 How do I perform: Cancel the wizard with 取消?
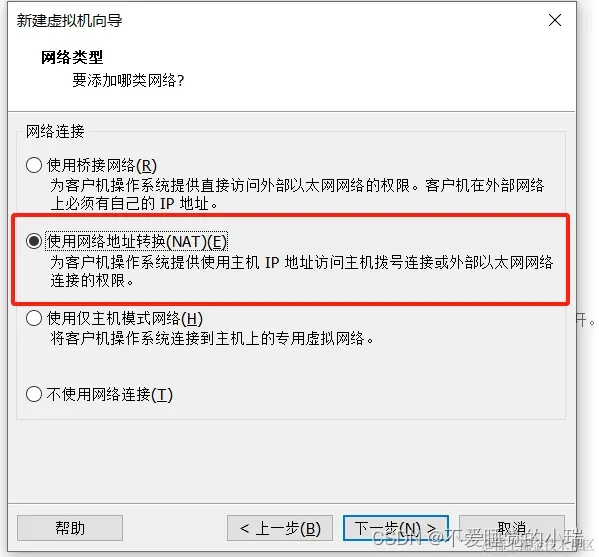512,528
